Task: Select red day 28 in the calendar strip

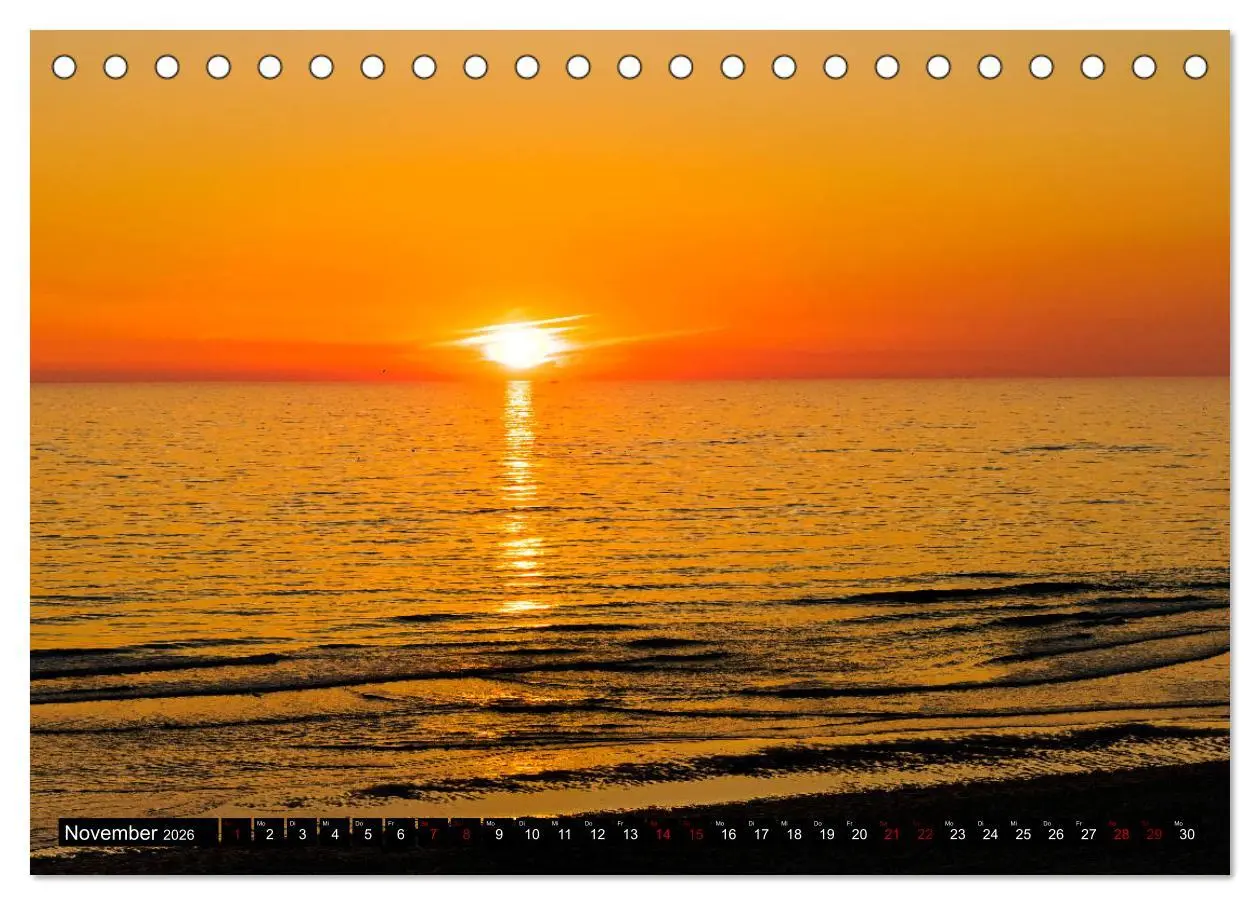Action: coord(1121,834)
